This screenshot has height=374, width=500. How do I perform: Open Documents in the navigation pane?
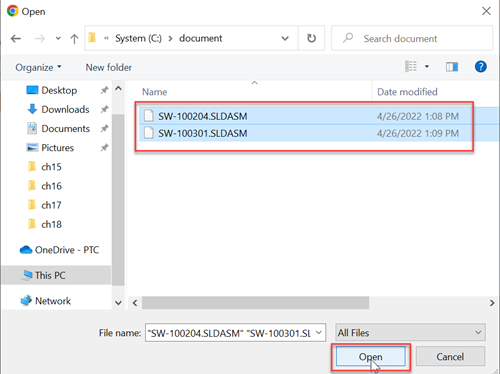click(x=65, y=129)
